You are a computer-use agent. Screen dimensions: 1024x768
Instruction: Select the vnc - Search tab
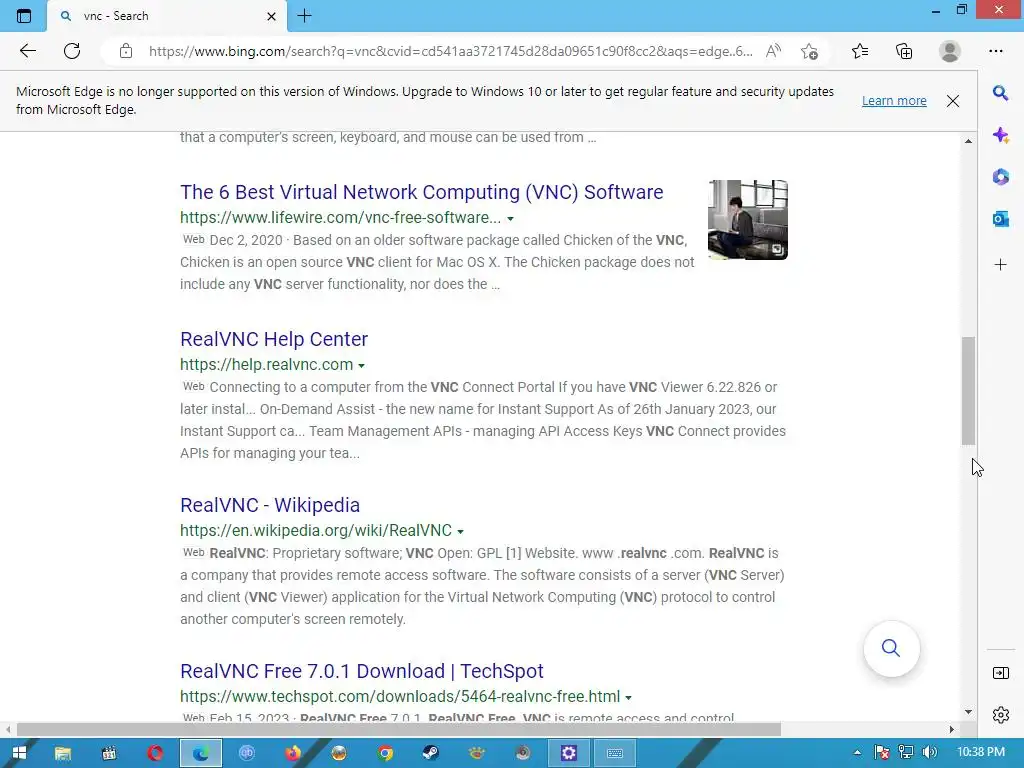(167, 16)
